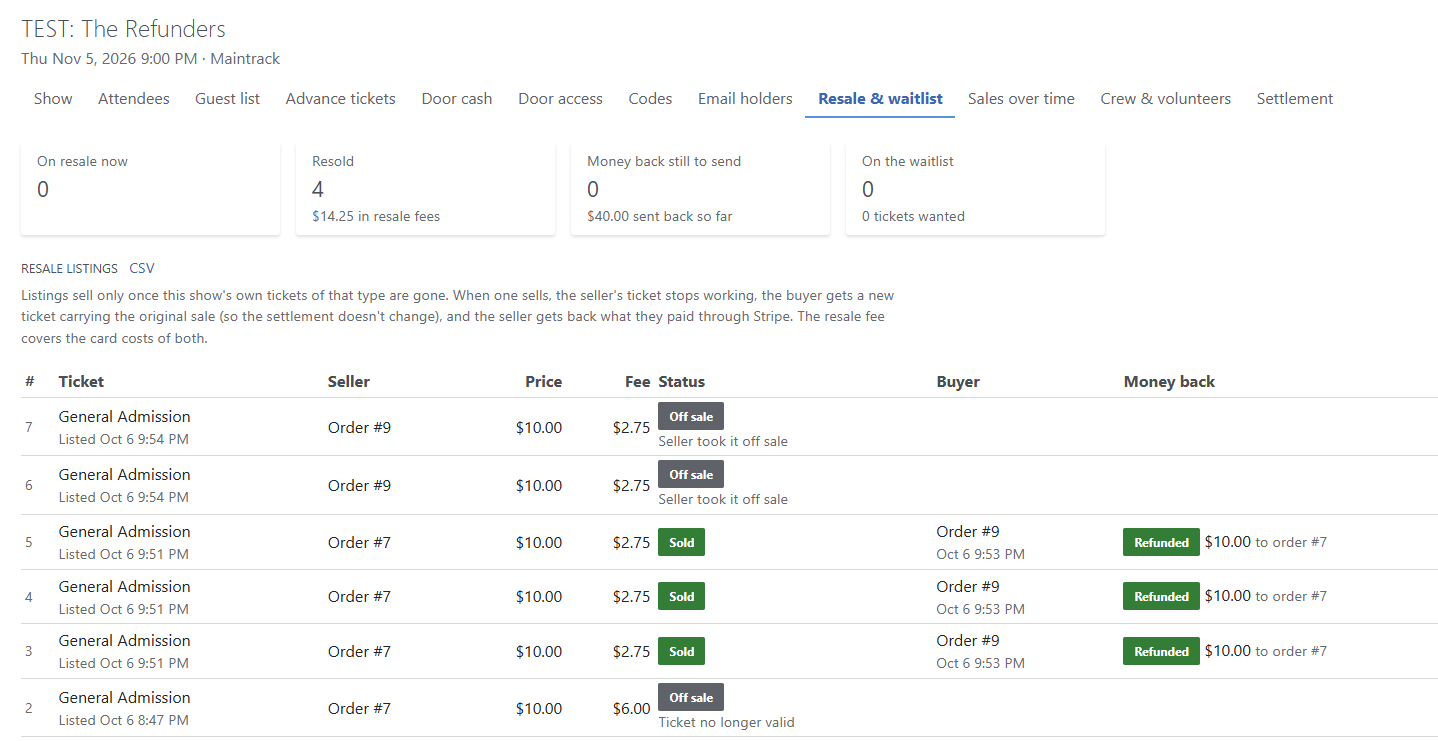
Task: Switch to the Settlement tab
Action: pyautogui.click(x=1295, y=99)
